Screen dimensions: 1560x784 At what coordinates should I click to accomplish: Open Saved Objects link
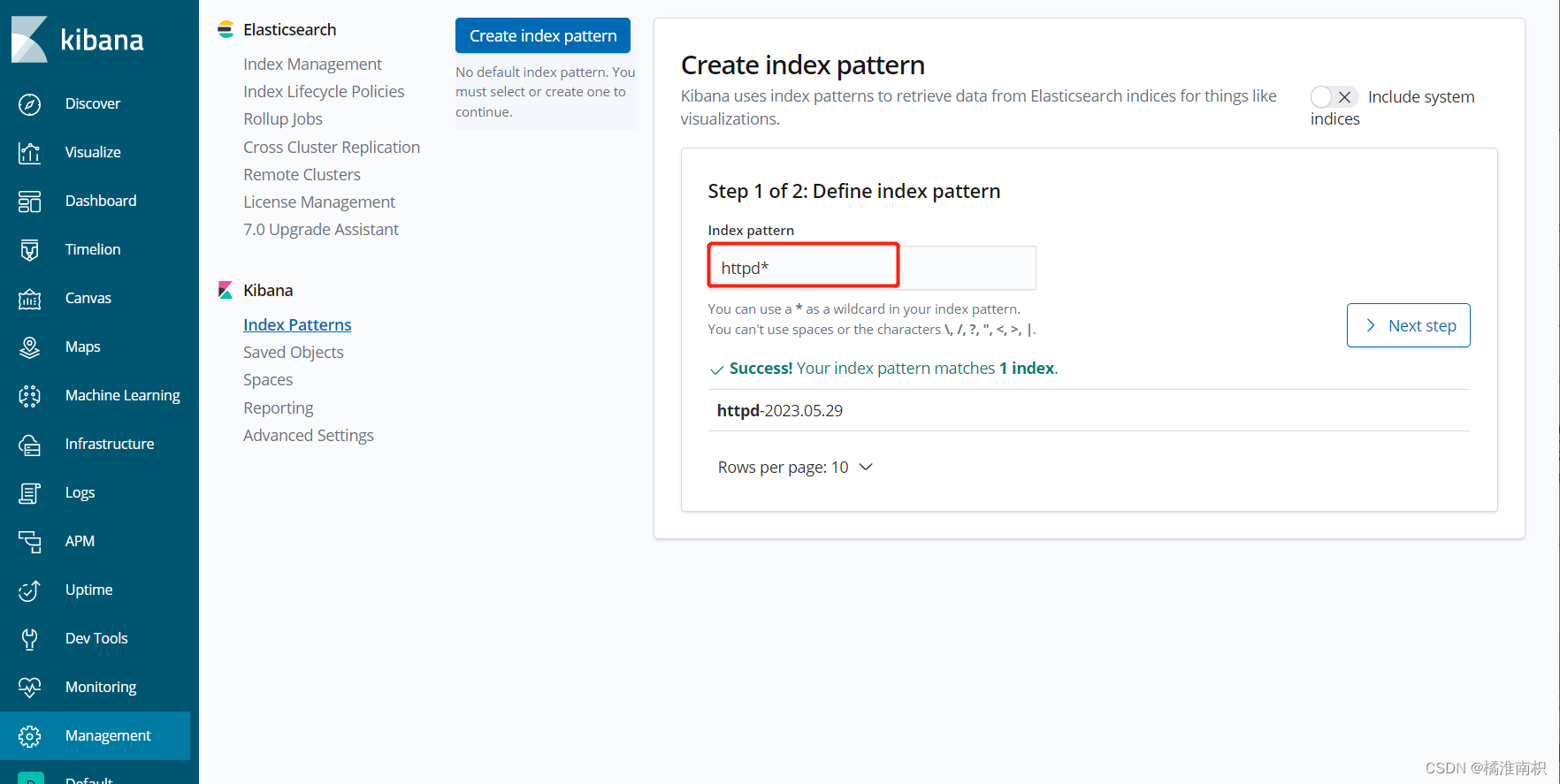pos(294,352)
